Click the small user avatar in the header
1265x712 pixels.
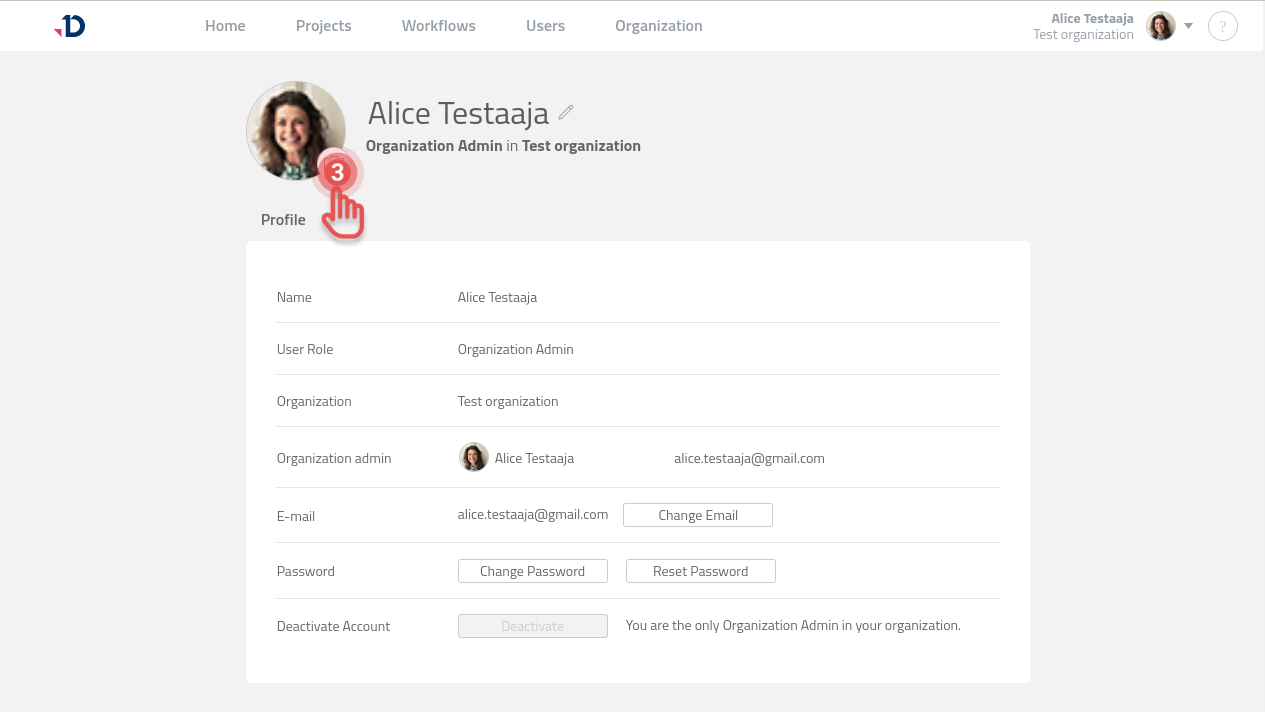coord(1160,26)
